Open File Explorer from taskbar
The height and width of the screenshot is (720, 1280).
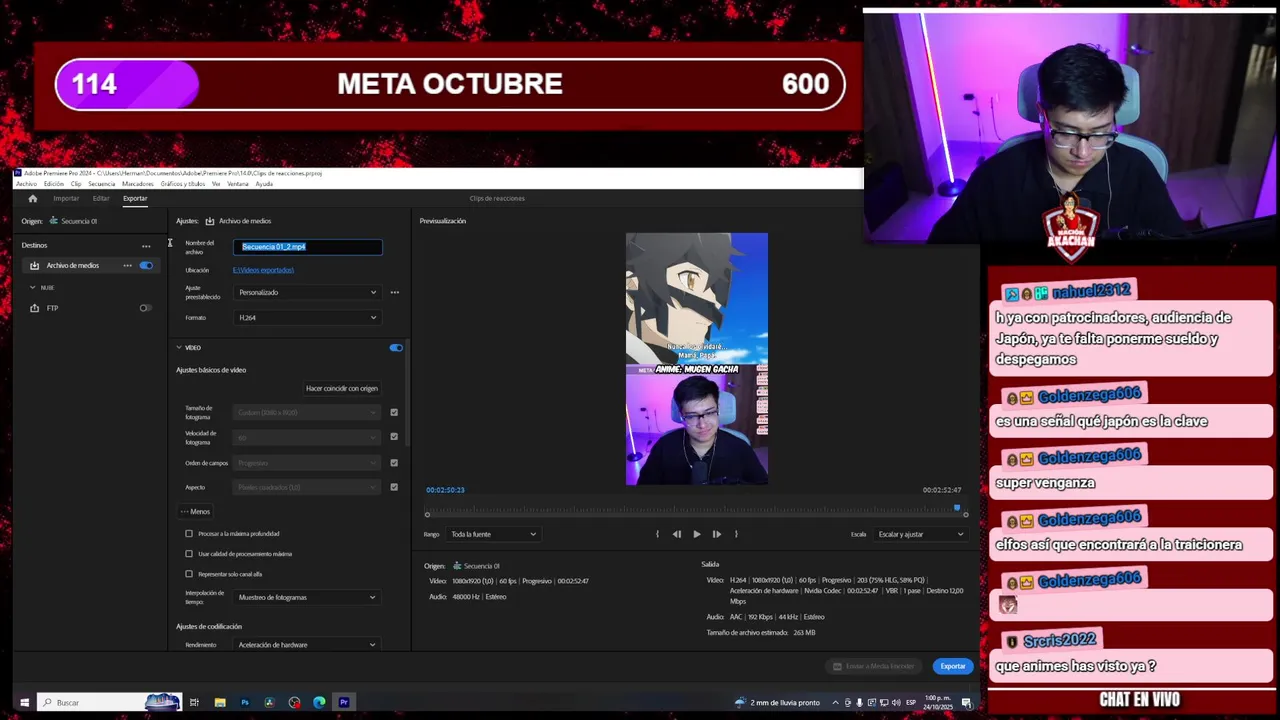[219, 702]
